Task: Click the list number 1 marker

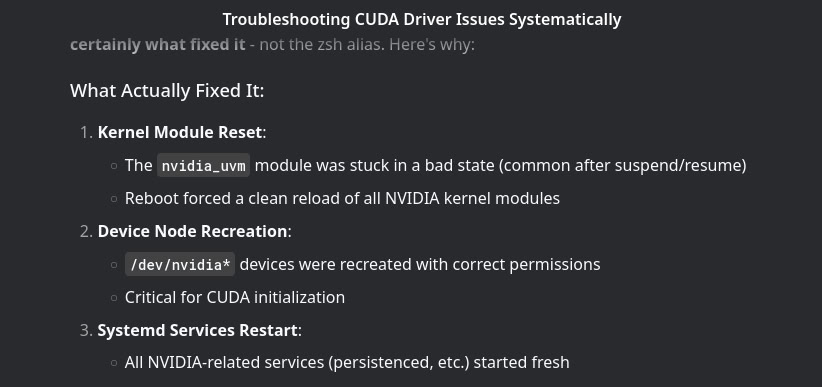Action: [x=86, y=132]
